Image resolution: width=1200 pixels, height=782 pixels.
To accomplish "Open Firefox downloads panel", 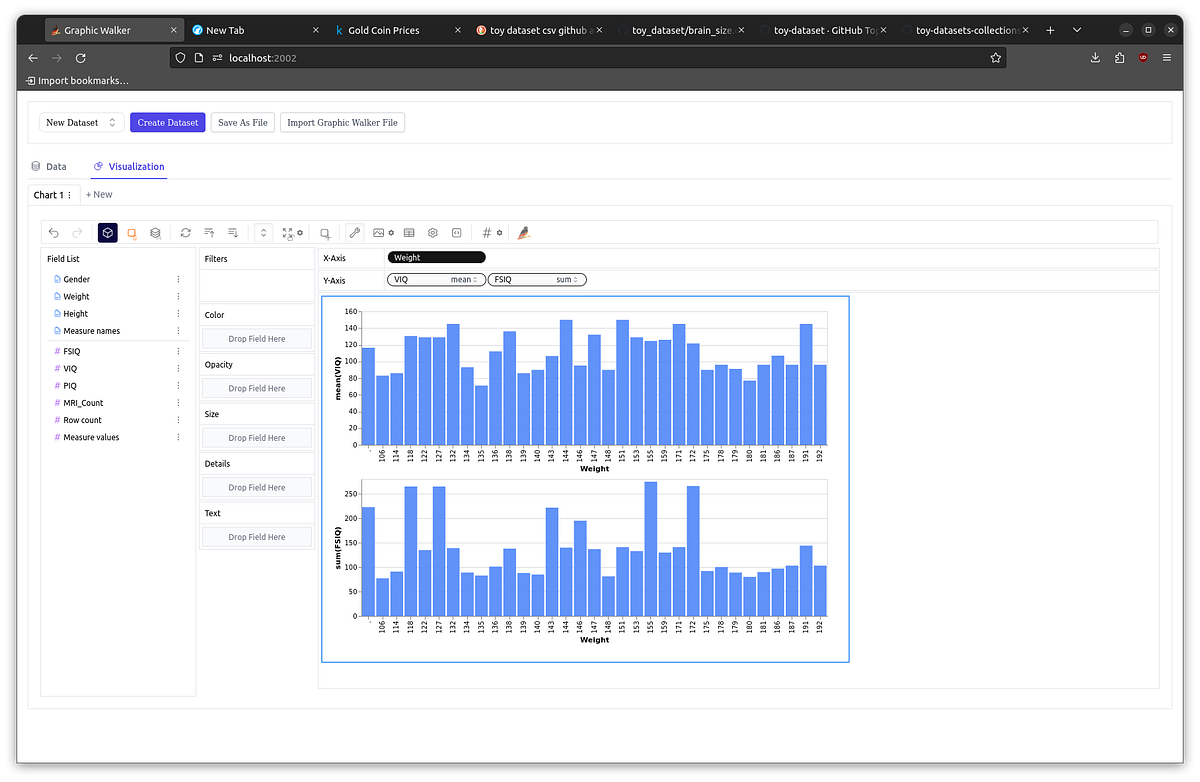I will coord(1095,58).
